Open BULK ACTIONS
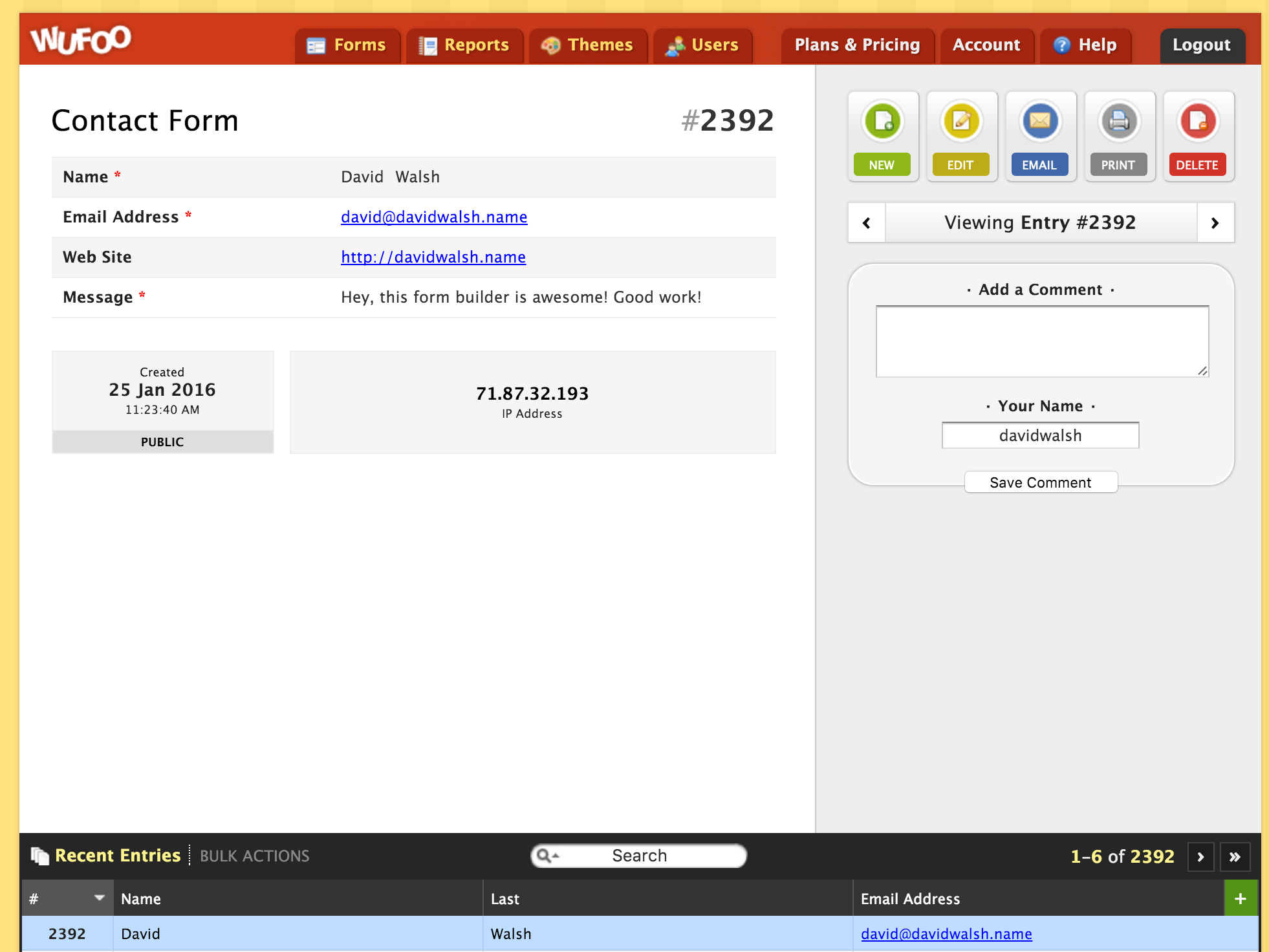This screenshot has width=1269, height=952. (x=255, y=856)
